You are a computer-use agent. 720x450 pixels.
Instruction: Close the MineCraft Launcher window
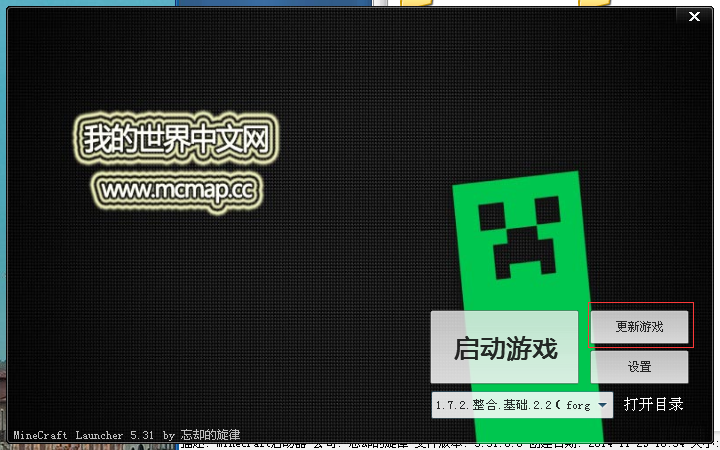[x=694, y=17]
